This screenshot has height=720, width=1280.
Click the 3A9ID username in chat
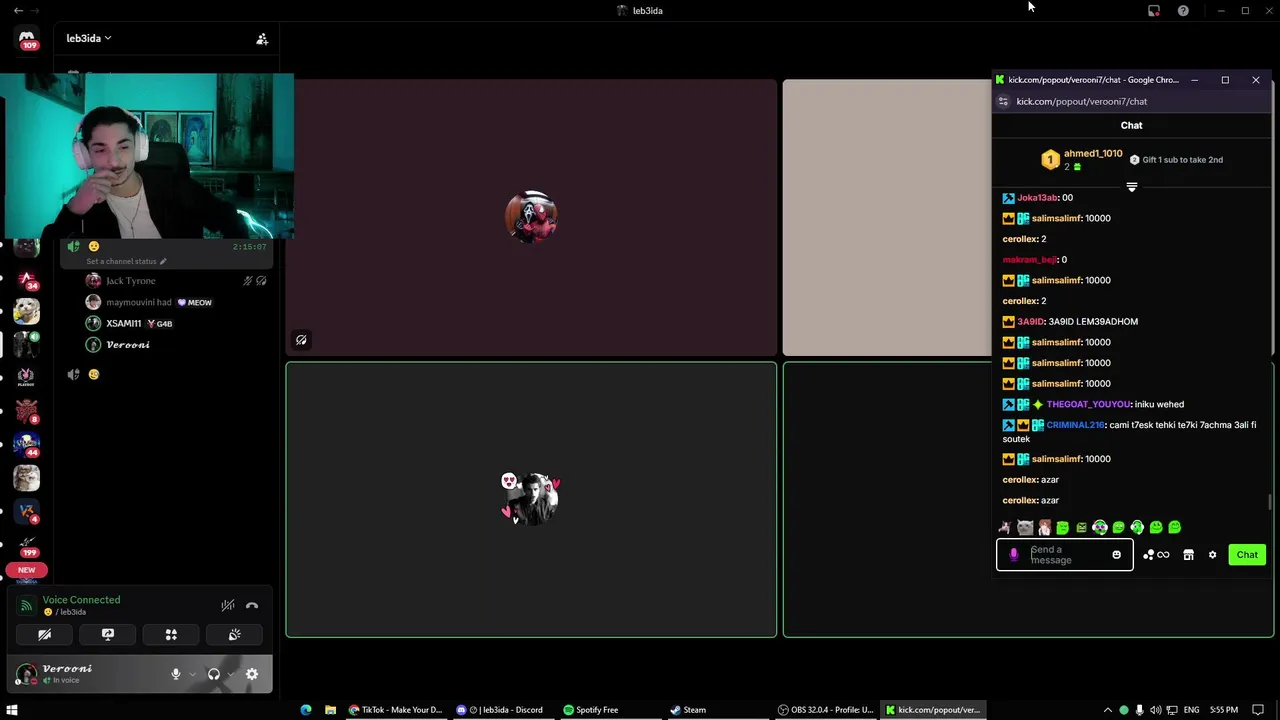click(1031, 322)
